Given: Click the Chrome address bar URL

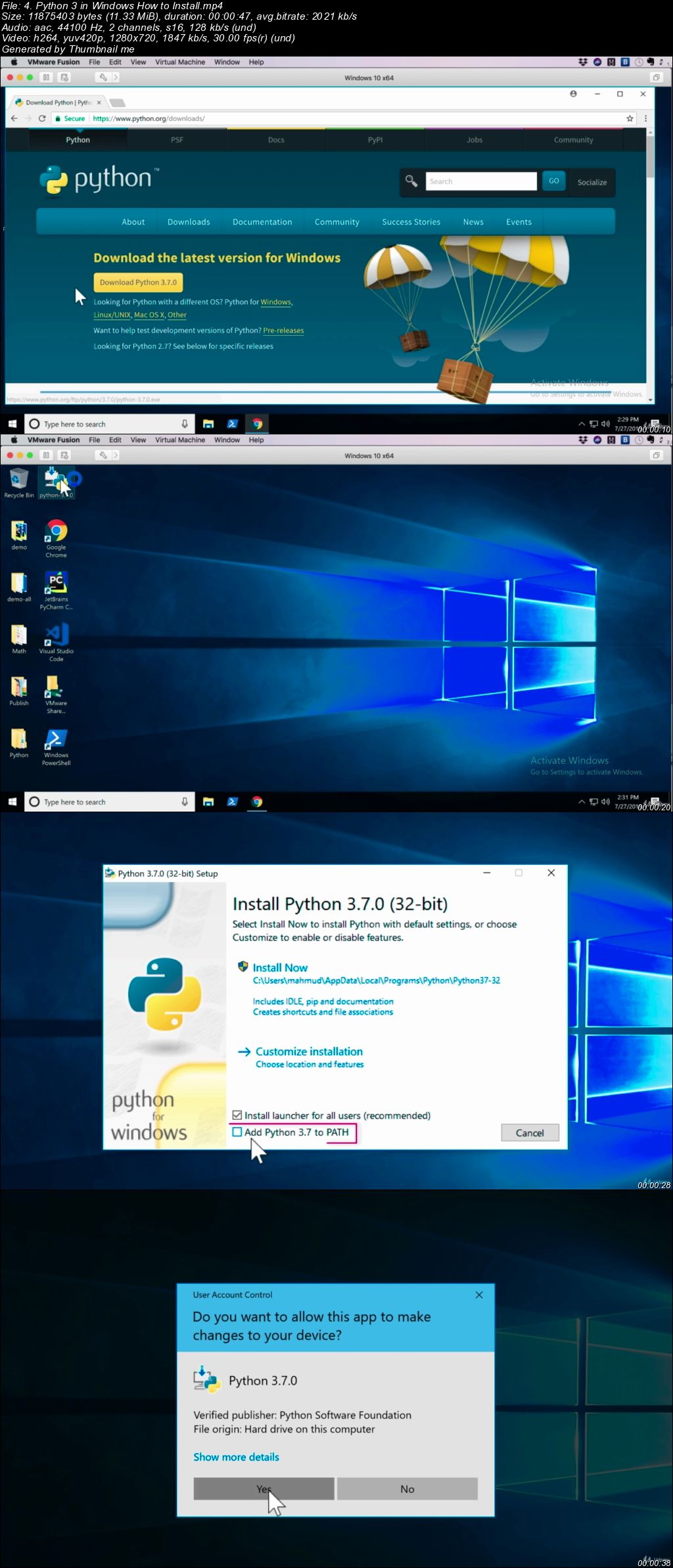Looking at the screenshot, I should coord(149,118).
